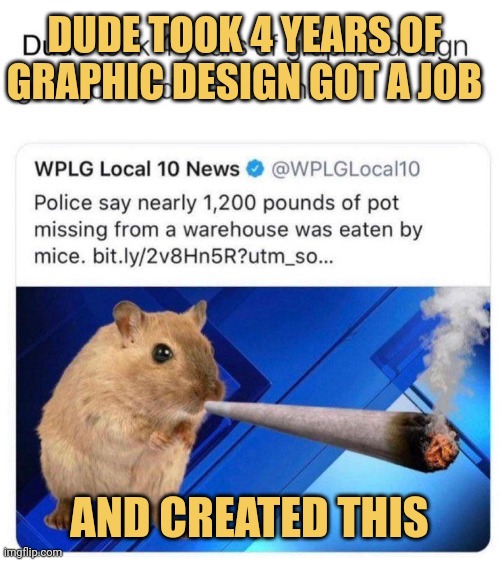Screen dimensions: 500x561
Task: Click the smoke cloud above the joint
Action: tap(454, 349)
